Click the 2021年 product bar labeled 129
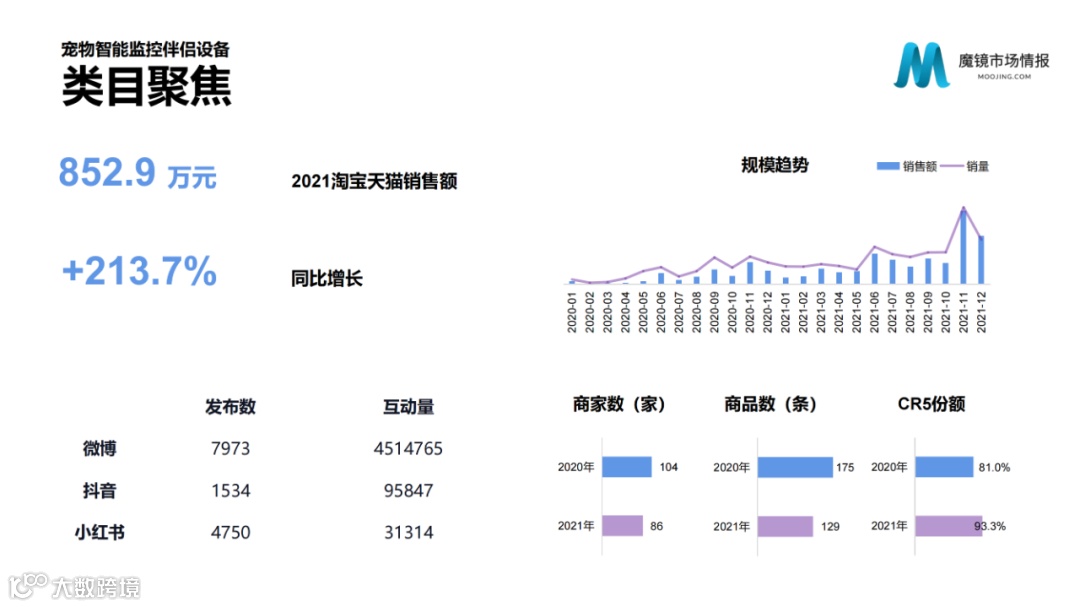The width and height of the screenshot is (1080, 607). pyautogui.click(x=785, y=526)
